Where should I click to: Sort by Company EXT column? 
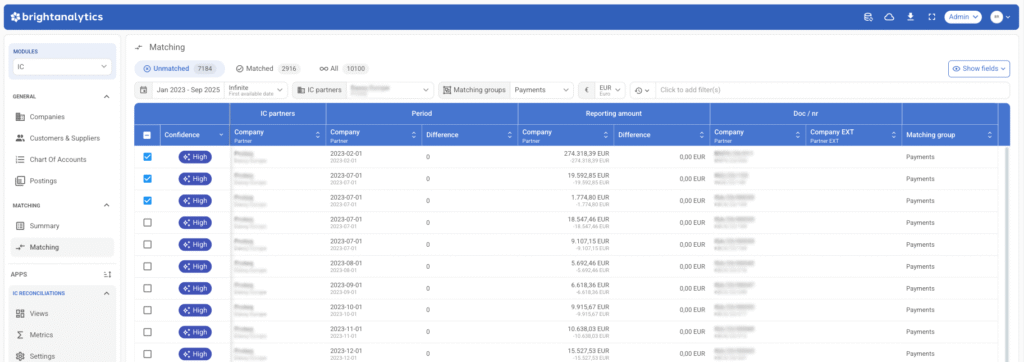coord(893,135)
